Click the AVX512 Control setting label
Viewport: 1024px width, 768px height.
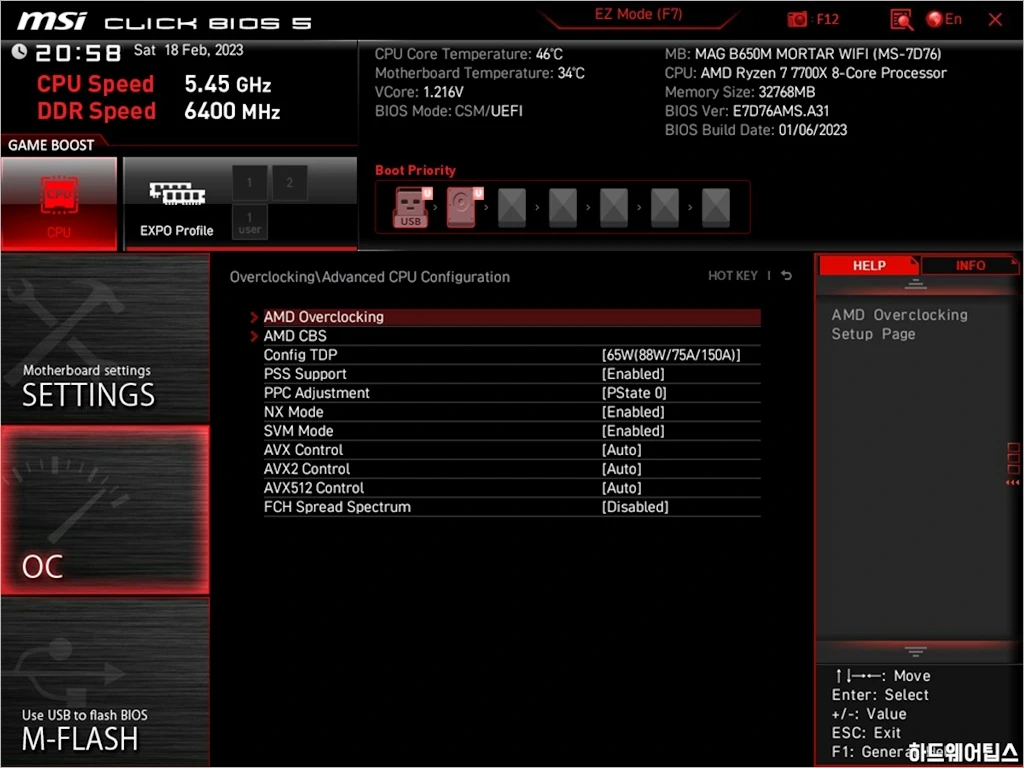[314, 488]
